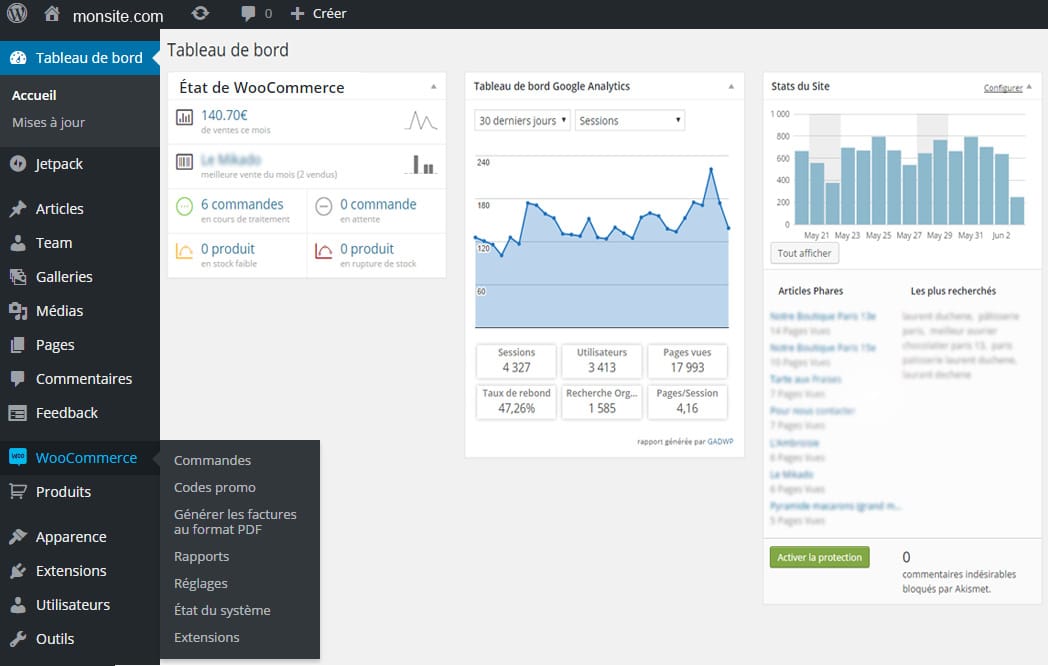This screenshot has height=666, width=1048.
Task: Open monsite.com site link
Action: click(118, 16)
